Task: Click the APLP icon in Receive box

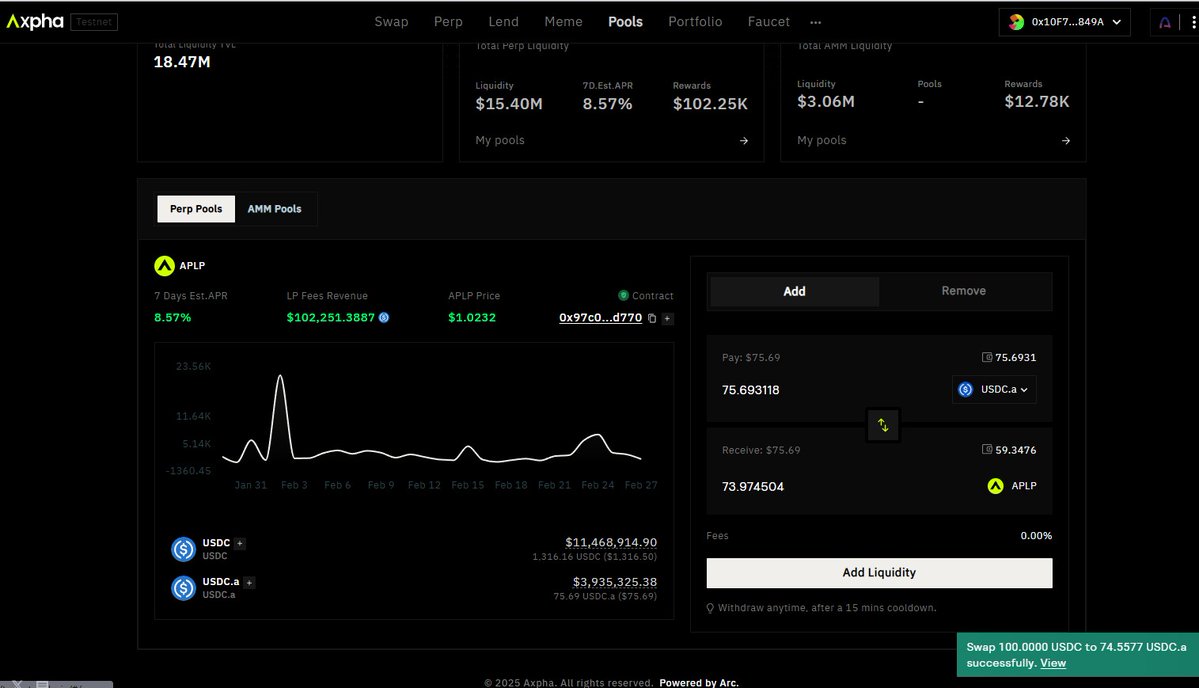Action: 996,485
